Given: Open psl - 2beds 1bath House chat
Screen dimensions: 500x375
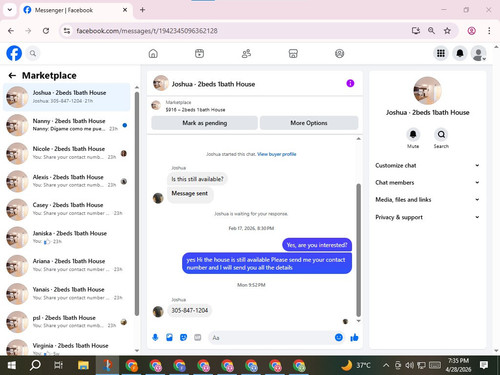Looking at the screenshot, I should (67, 322).
